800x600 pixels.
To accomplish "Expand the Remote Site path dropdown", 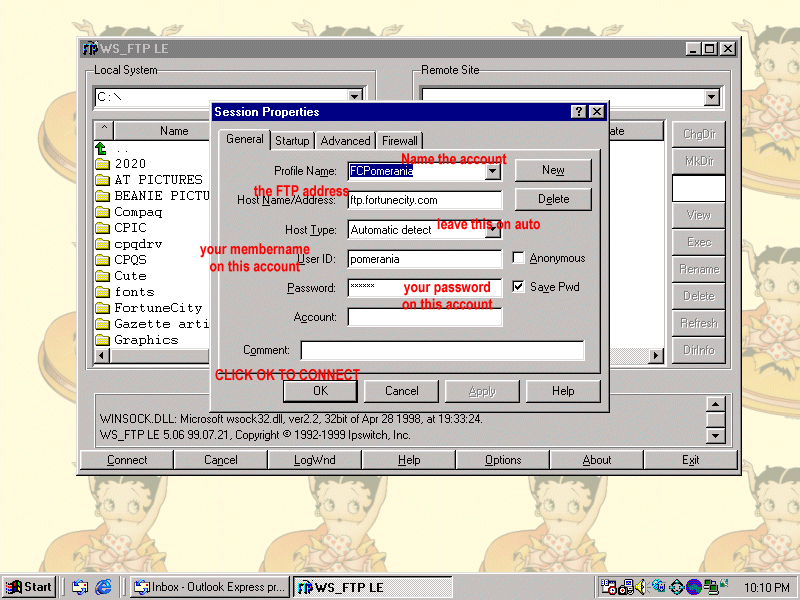I will [x=711, y=97].
